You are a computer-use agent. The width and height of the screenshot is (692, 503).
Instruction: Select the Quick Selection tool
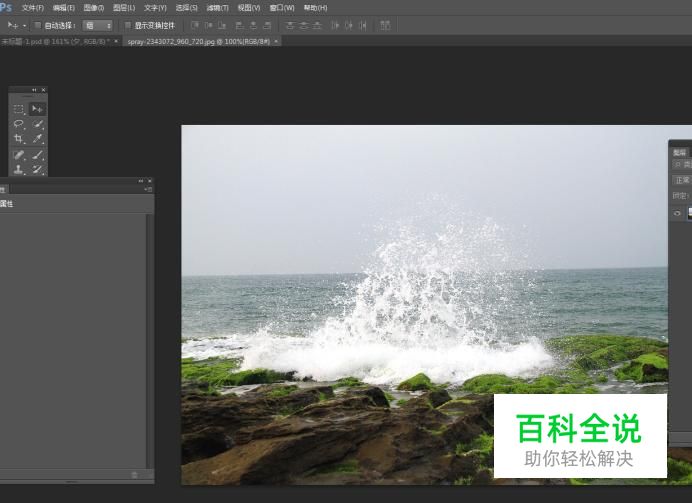click(x=37, y=124)
